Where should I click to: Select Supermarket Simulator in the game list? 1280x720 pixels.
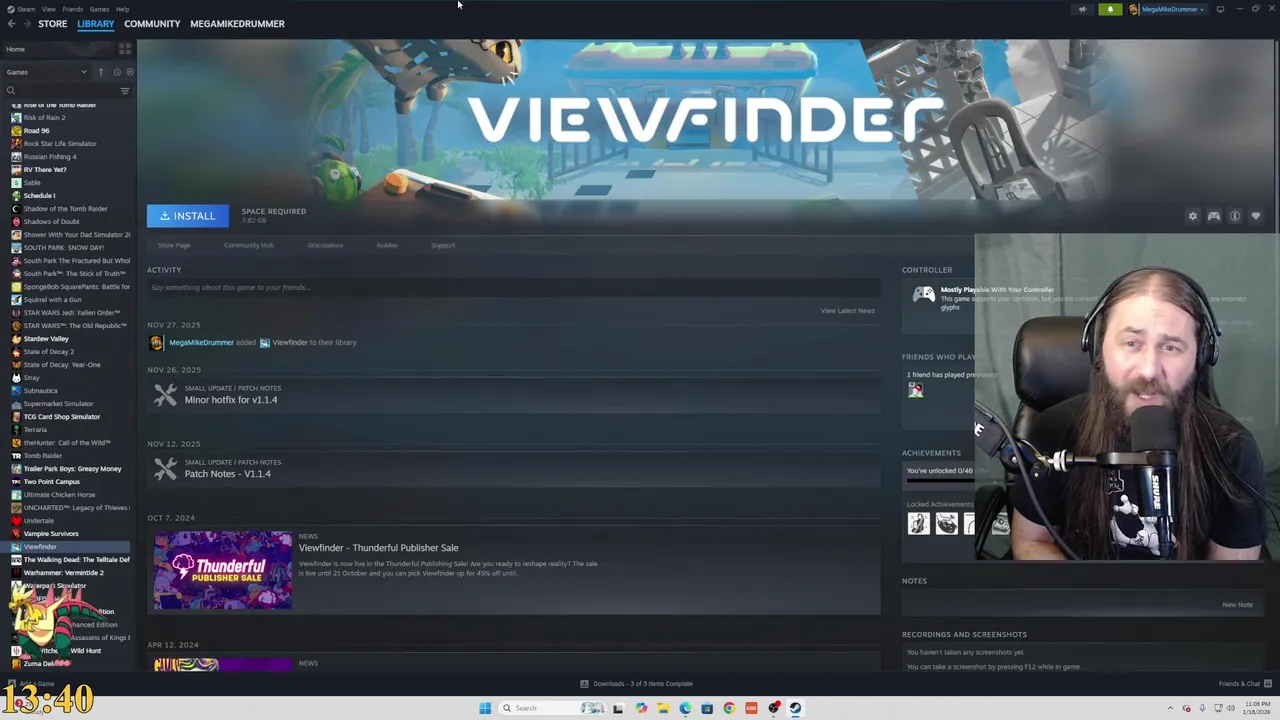(58, 404)
